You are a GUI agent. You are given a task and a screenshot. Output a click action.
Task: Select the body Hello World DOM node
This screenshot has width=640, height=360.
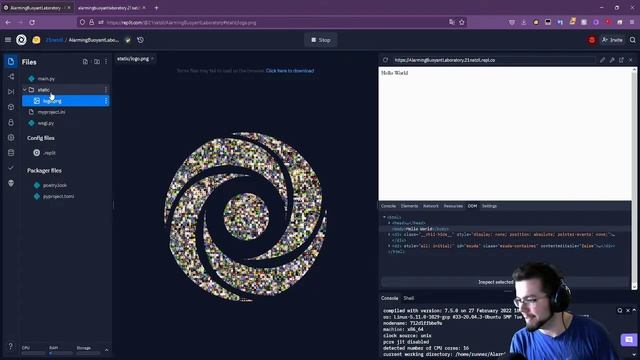tap(420, 229)
